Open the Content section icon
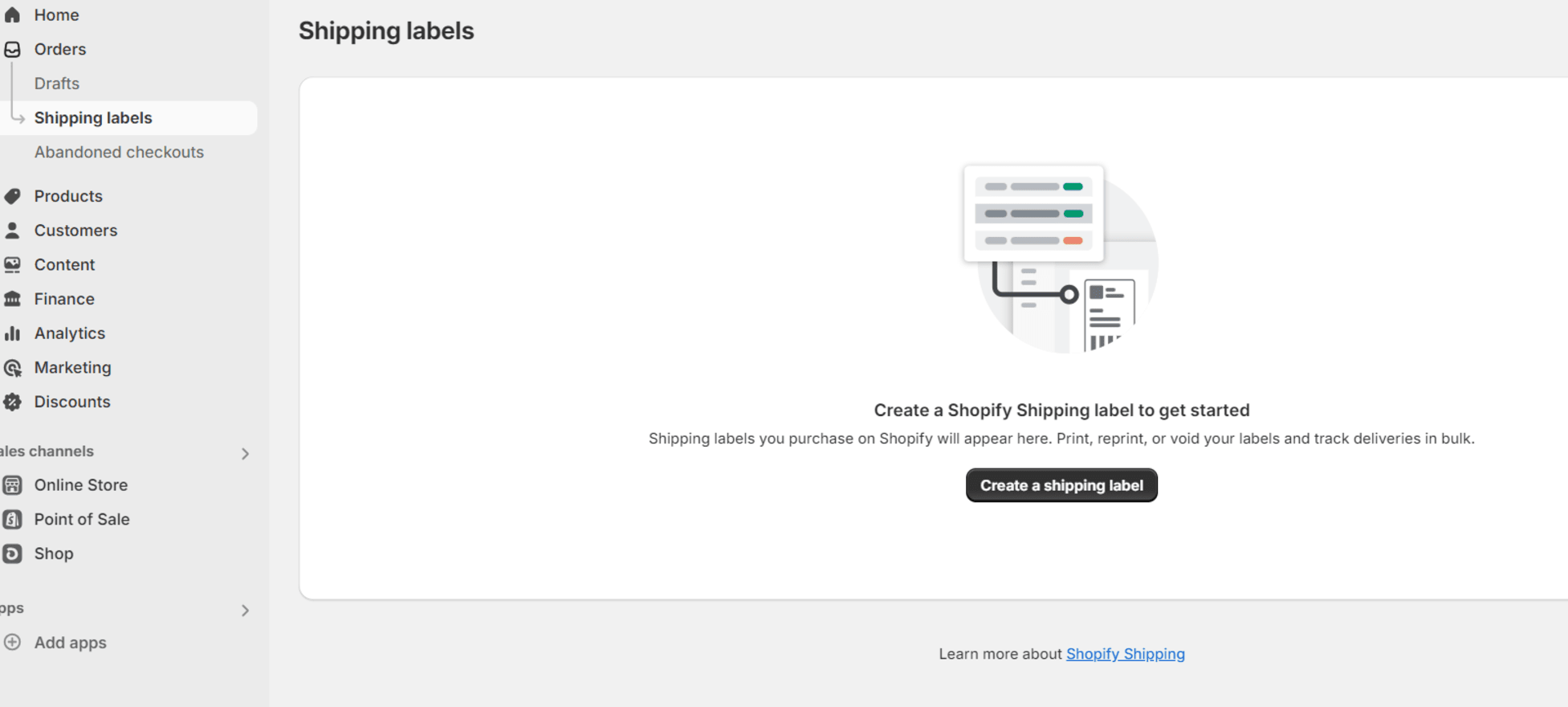 coord(12,264)
